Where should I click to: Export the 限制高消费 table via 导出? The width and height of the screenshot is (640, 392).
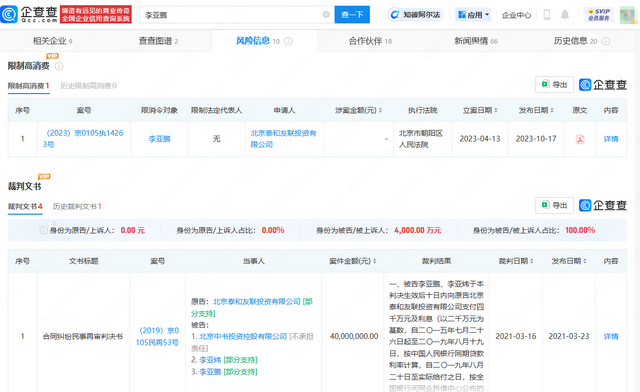pyautogui.click(x=554, y=85)
